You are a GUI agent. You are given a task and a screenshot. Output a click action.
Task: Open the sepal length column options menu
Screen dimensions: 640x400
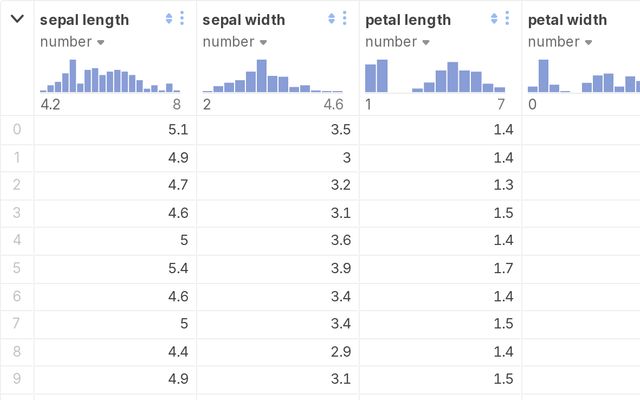pyautogui.click(x=182, y=19)
